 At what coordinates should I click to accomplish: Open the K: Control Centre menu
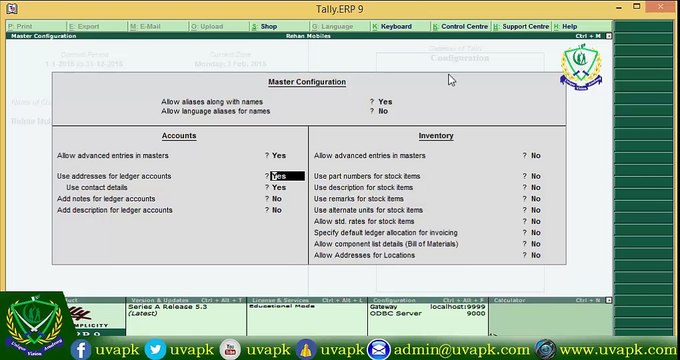pyautogui.click(x=461, y=26)
